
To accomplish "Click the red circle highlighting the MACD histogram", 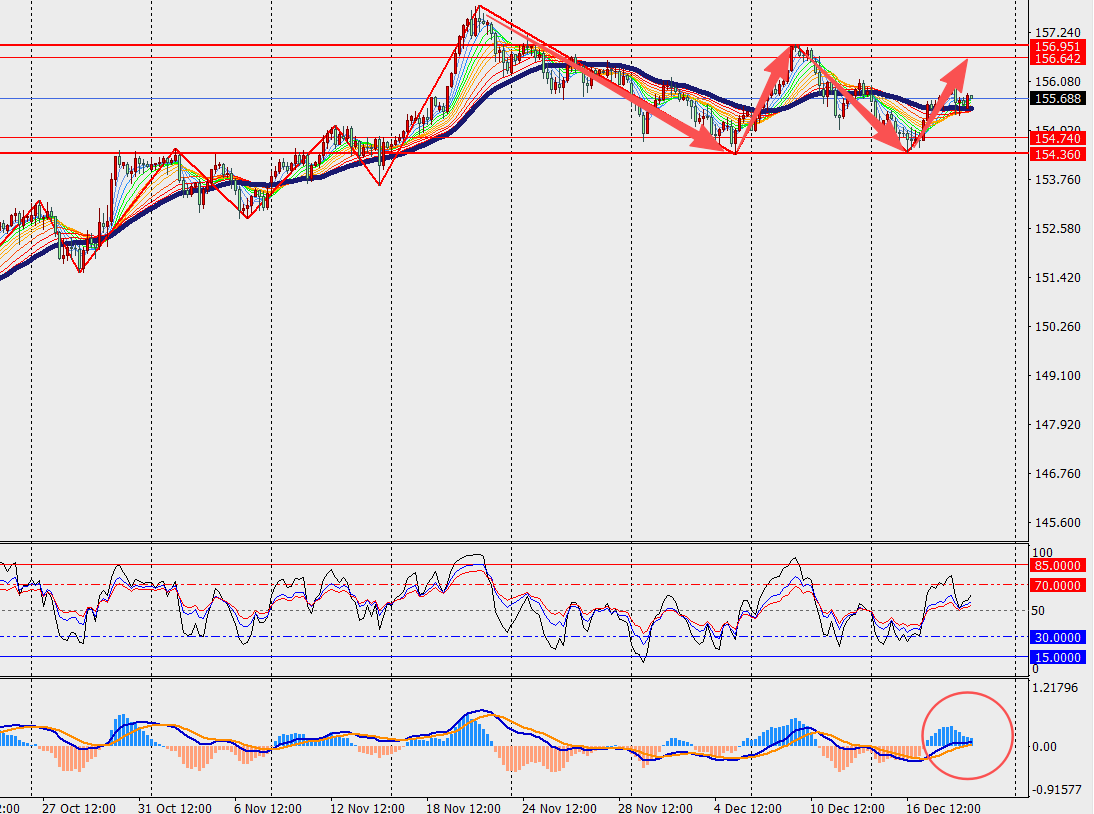I will click(x=967, y=735).
